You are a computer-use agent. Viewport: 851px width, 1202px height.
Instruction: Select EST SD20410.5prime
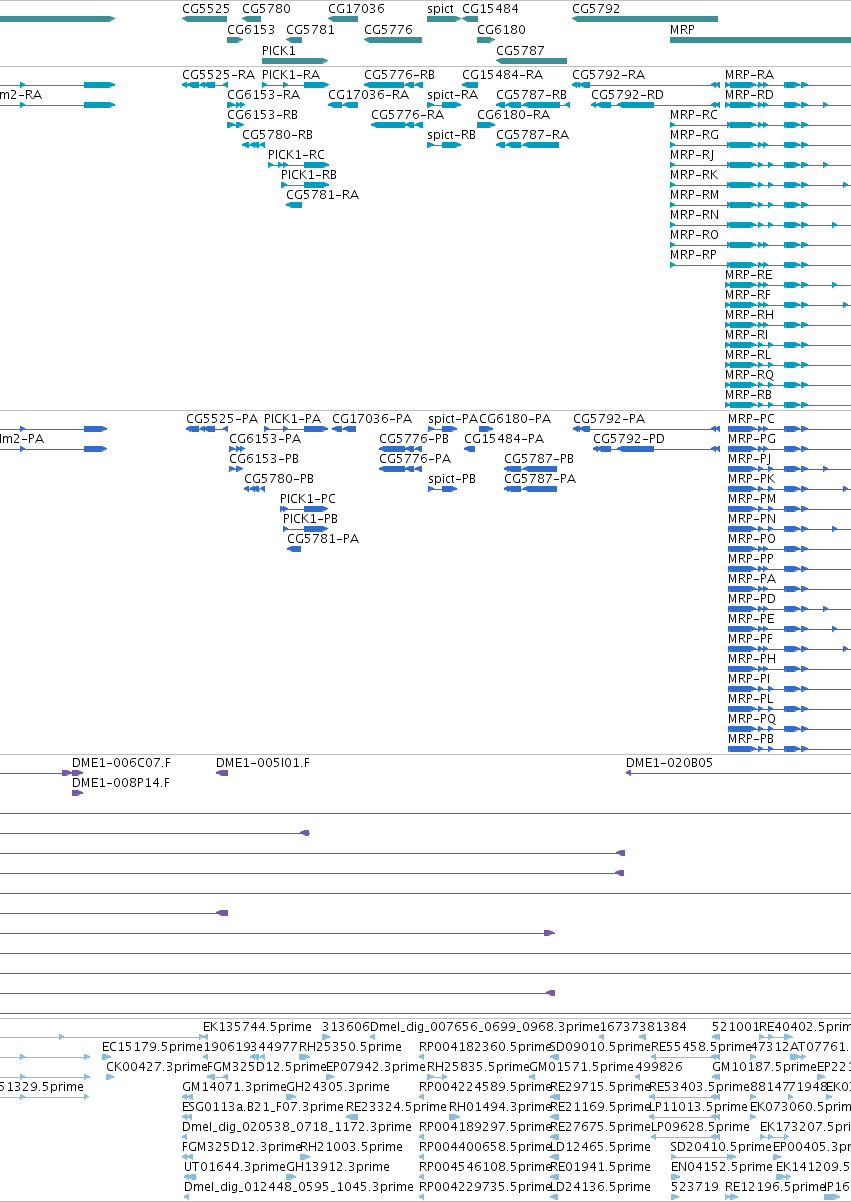click(721, 1147)
